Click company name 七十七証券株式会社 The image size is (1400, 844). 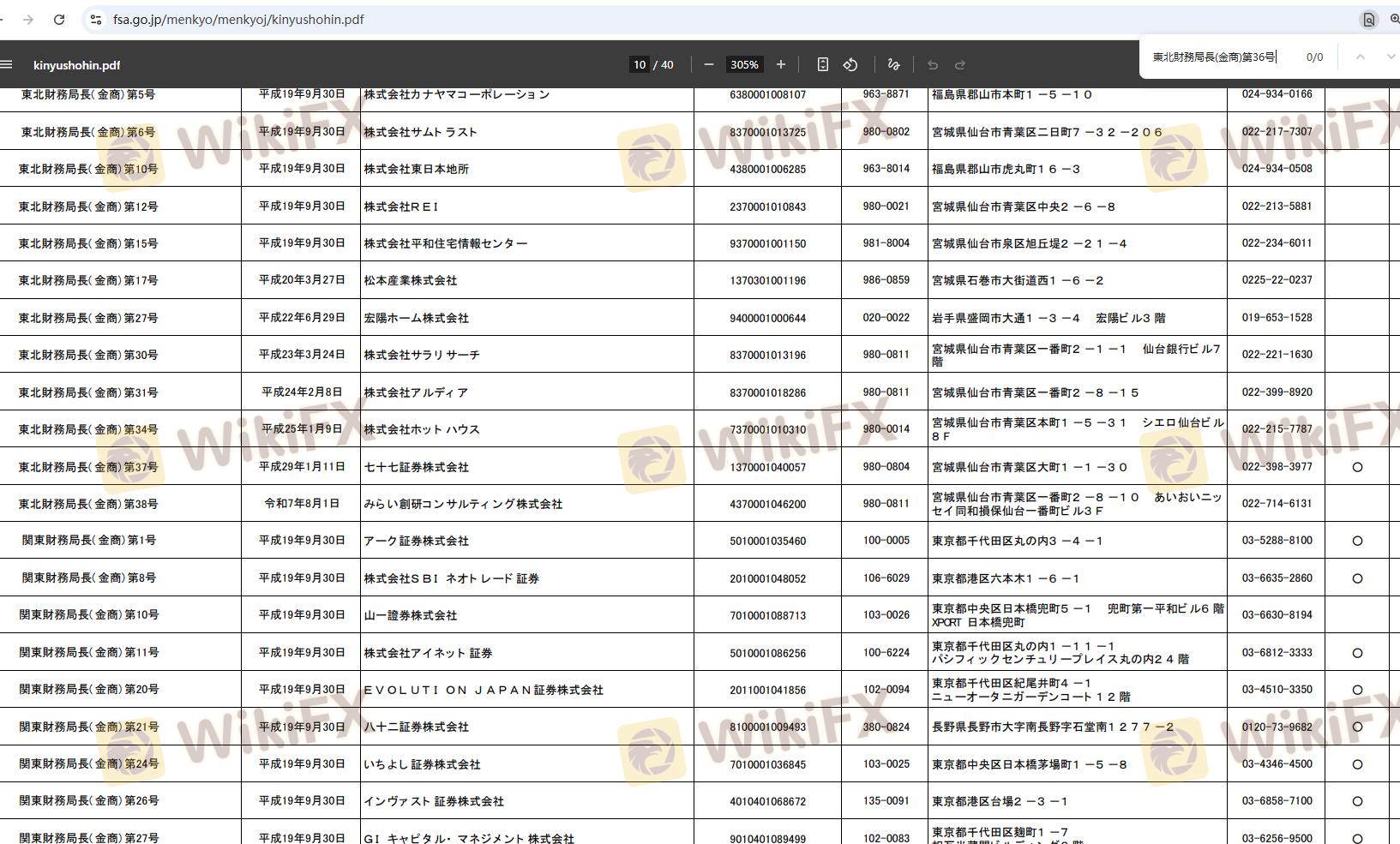[x=417, y=467]
